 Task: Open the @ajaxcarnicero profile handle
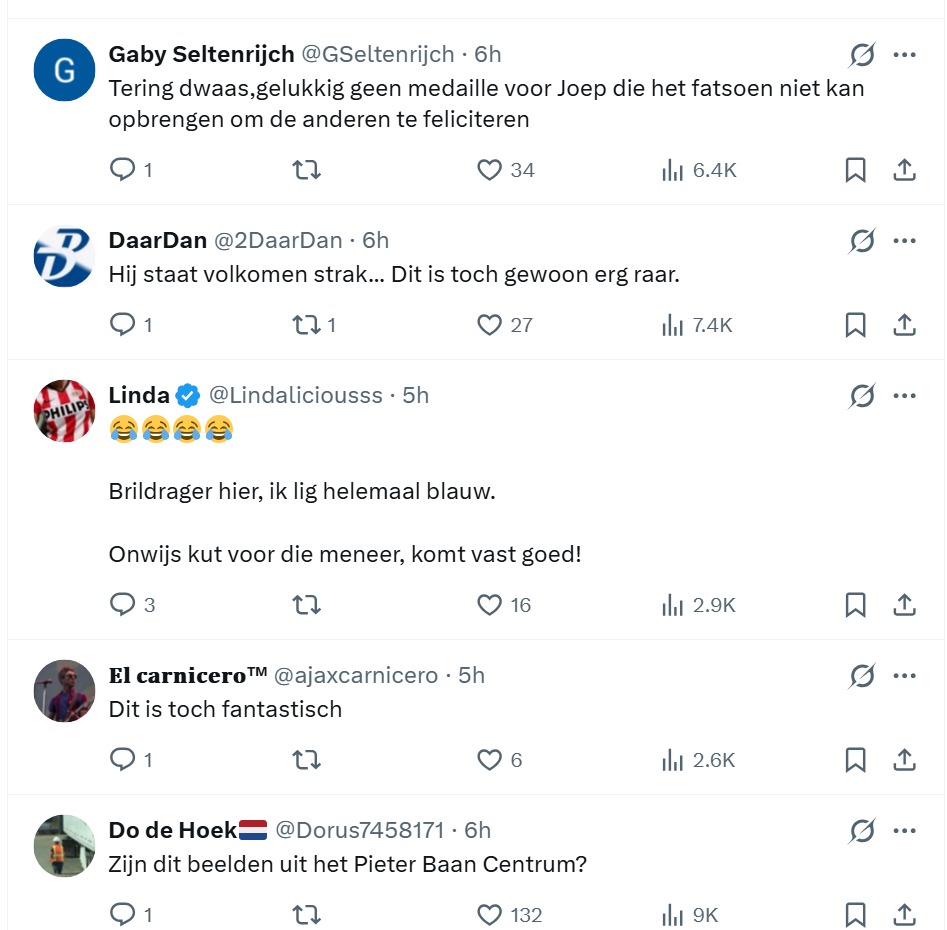[355, 676]
